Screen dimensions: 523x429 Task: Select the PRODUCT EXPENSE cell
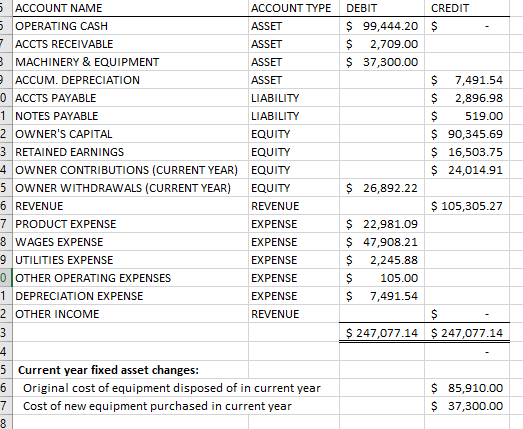(x=130, y=224)
